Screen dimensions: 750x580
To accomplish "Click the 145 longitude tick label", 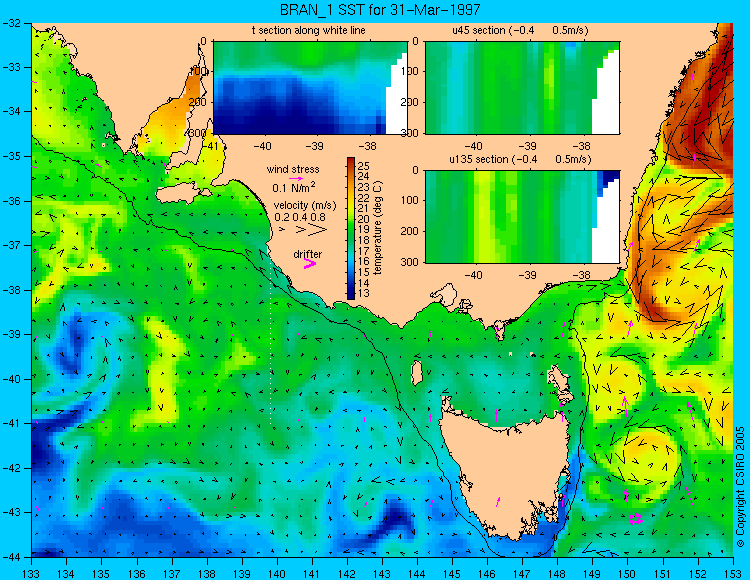I will (452, 574).
